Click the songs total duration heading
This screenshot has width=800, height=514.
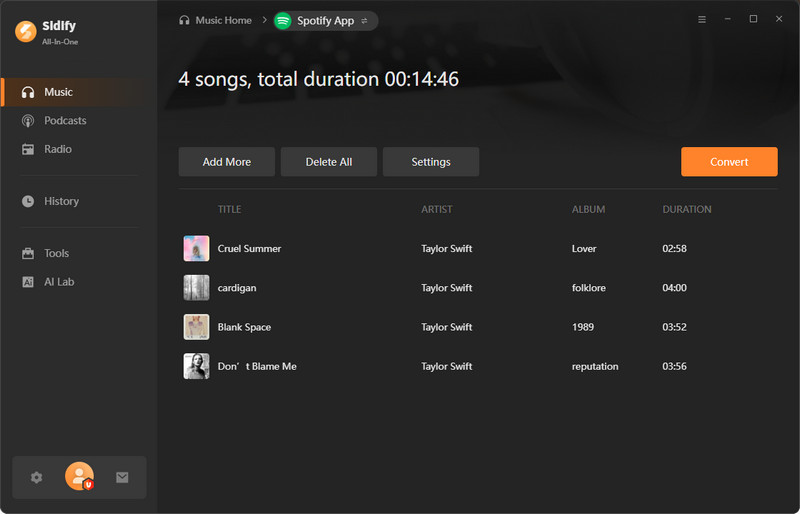pyautogui.click(x=318, y=80)
